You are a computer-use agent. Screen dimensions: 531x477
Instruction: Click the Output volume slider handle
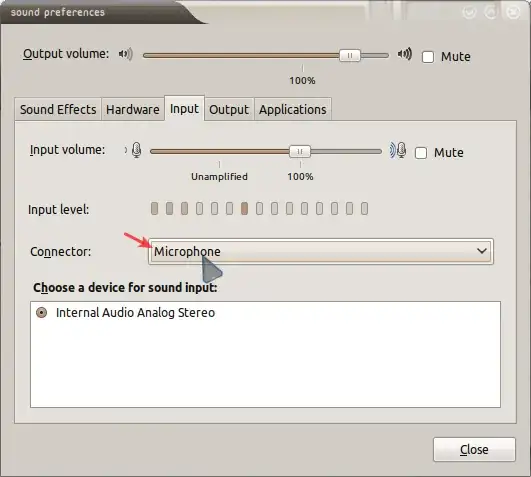(x=350, y=55)
